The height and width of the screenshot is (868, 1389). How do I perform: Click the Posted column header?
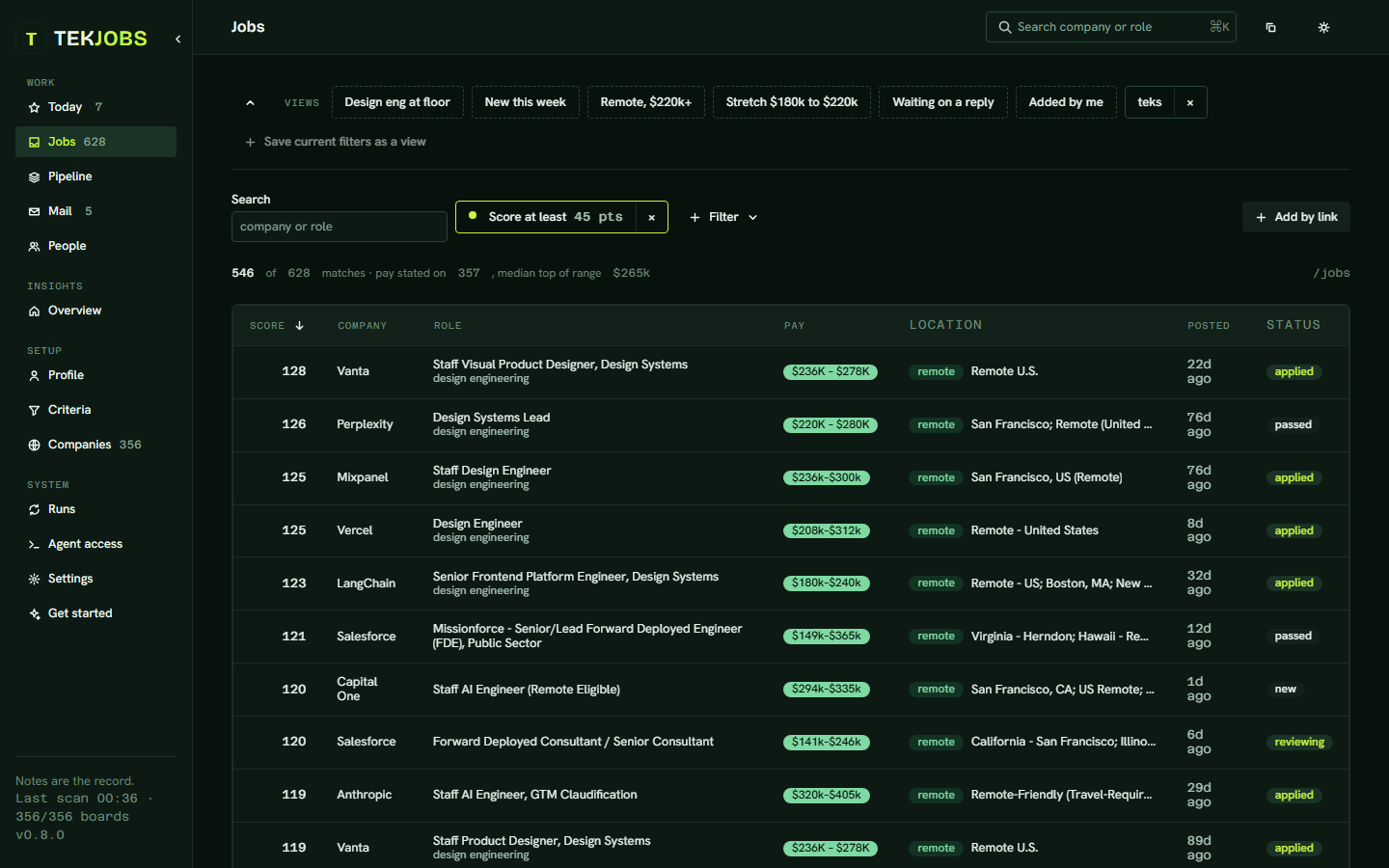[x=1209, y=326]
